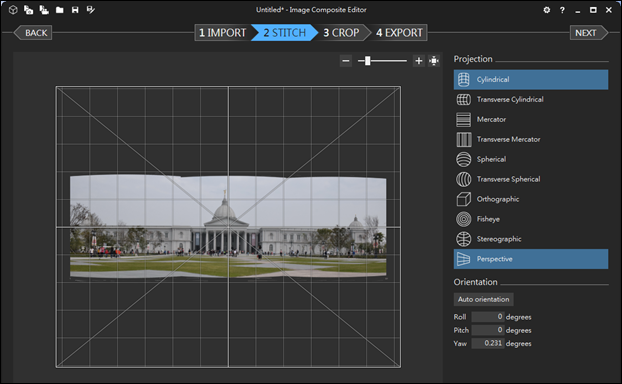Open the help question mark icon

(562, 10)
